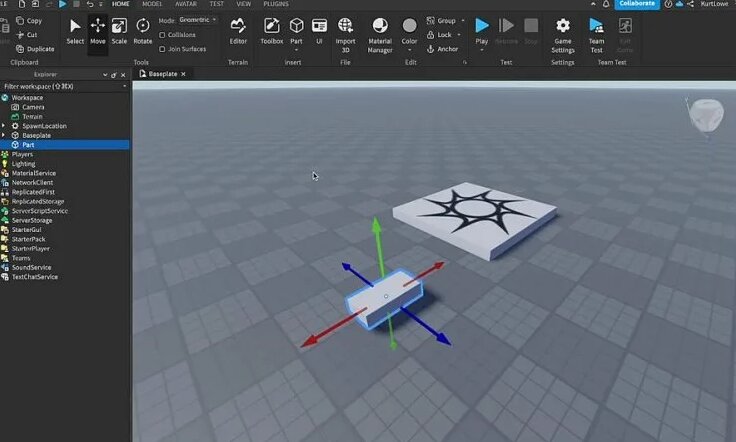
Task: Launch Import 3D tool
Action: [345, 35]
